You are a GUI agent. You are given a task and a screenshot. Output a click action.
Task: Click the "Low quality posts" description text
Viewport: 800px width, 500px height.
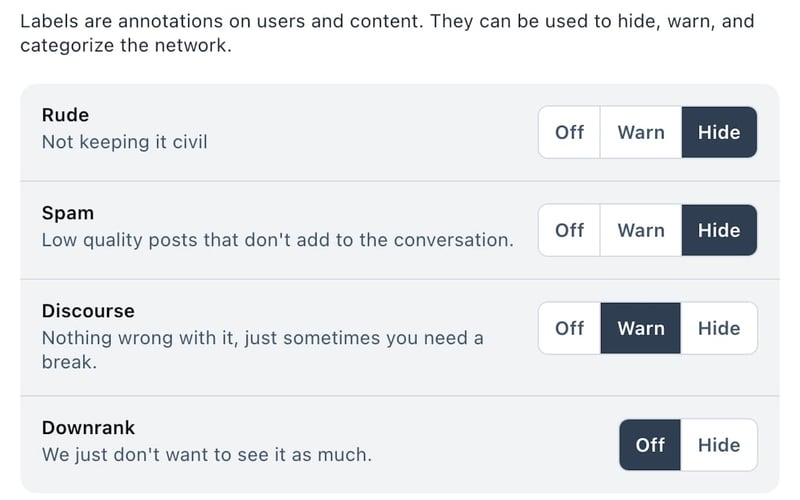point(277,240)
